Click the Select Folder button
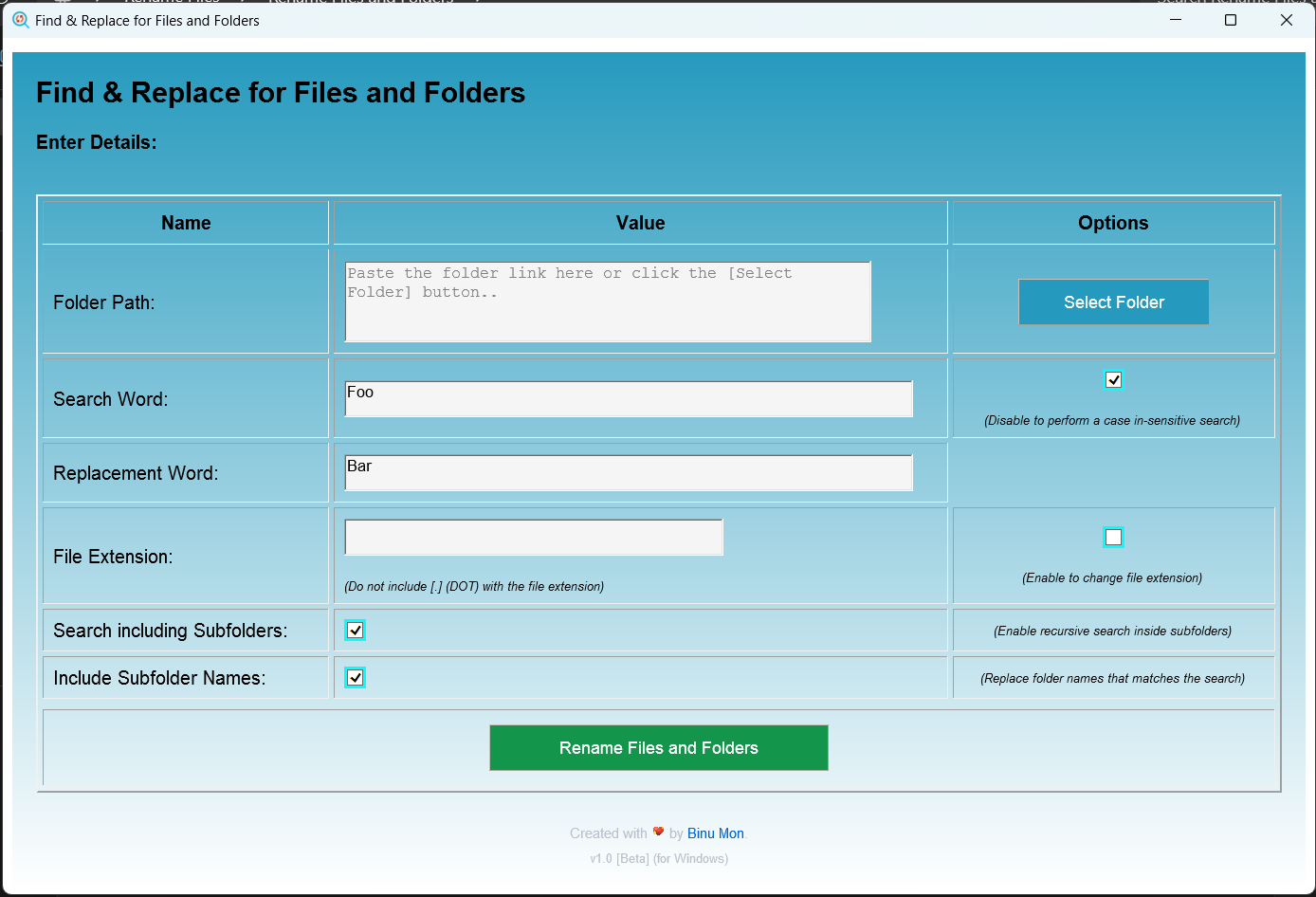Screen dimensions: 1316x897 pyautogui.click(x=1113, y=302)
